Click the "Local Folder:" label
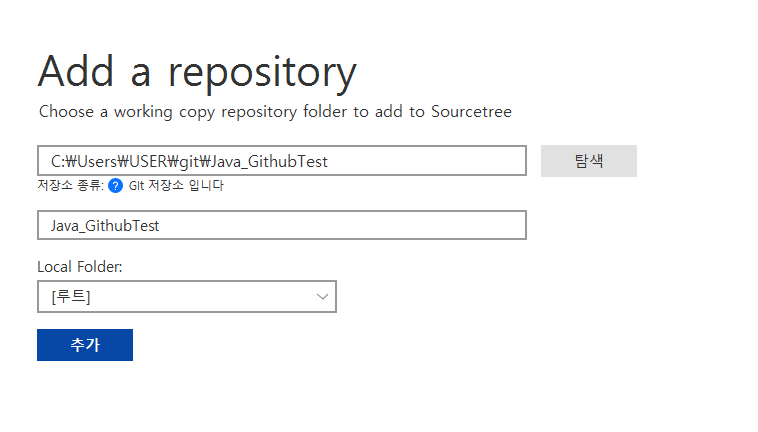The height and width of the screenshot is (432, 758). pos(80,267)
